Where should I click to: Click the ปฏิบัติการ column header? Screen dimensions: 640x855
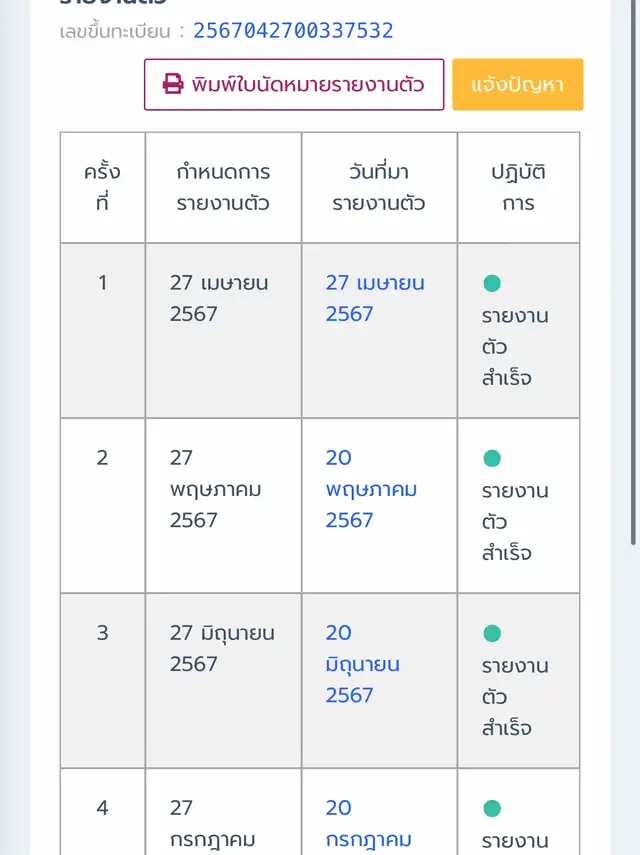(518, 187)
